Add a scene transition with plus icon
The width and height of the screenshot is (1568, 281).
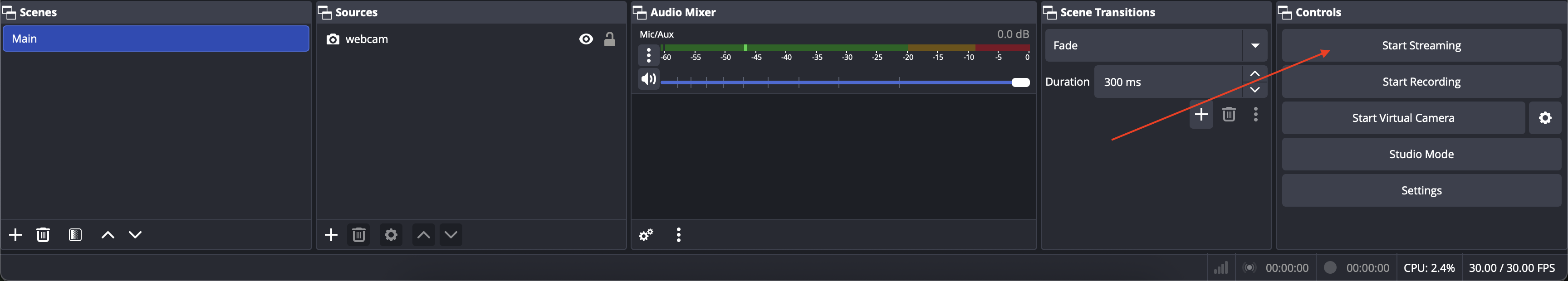(1200, 114)
